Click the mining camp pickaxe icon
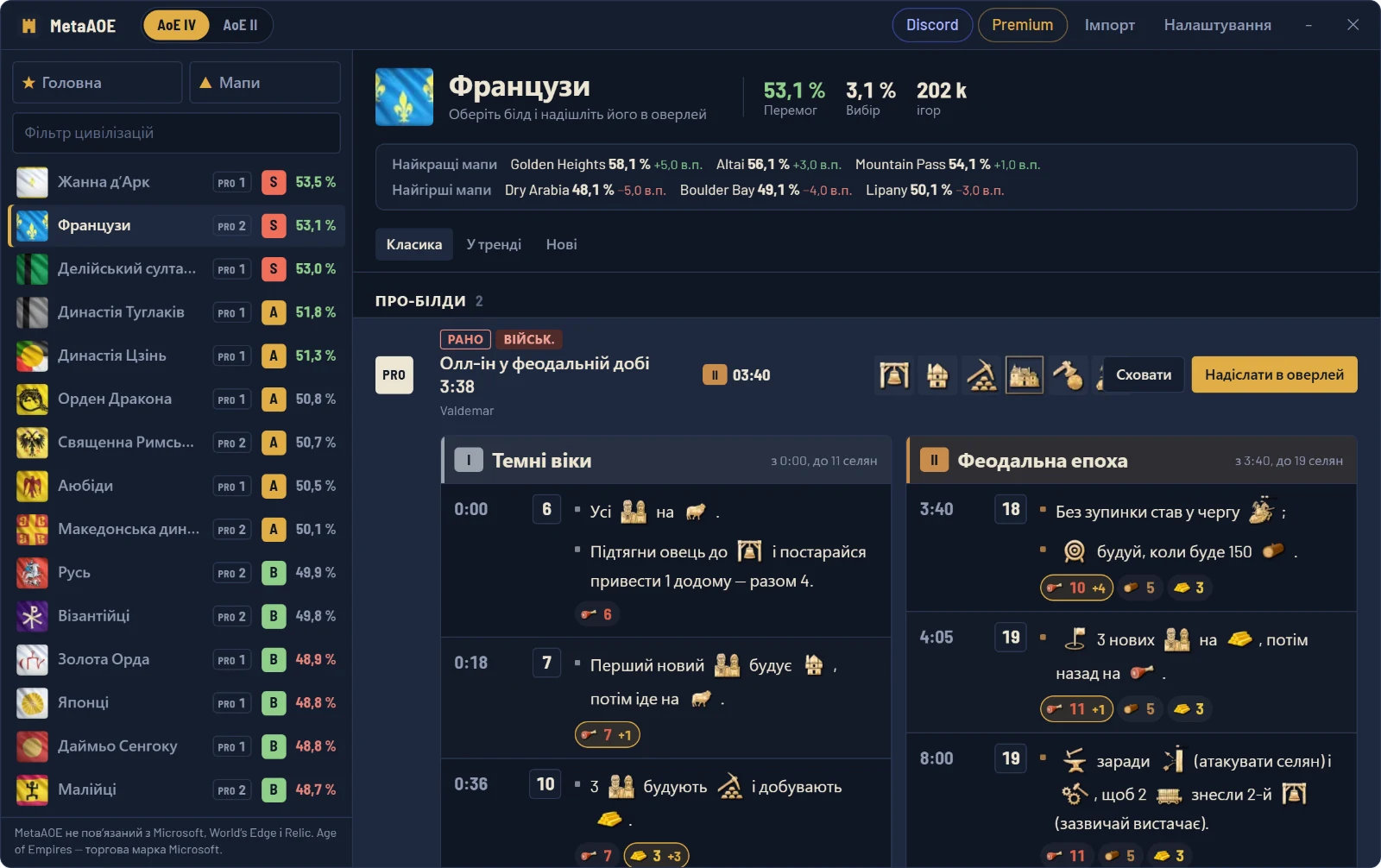1381x868 pixels. pos(981,375)
